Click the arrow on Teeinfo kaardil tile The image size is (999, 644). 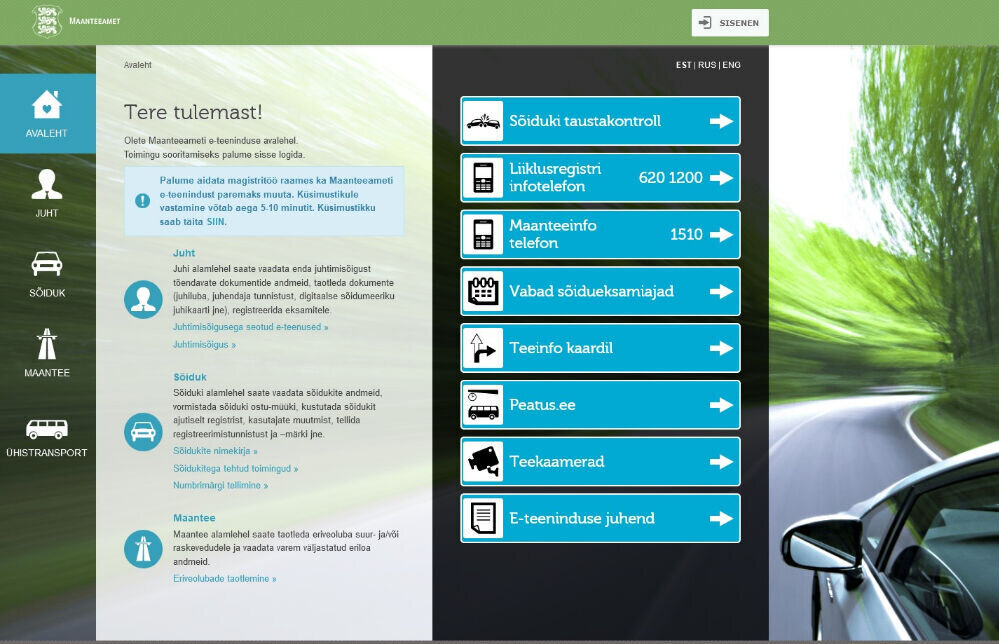coord(721,348)
